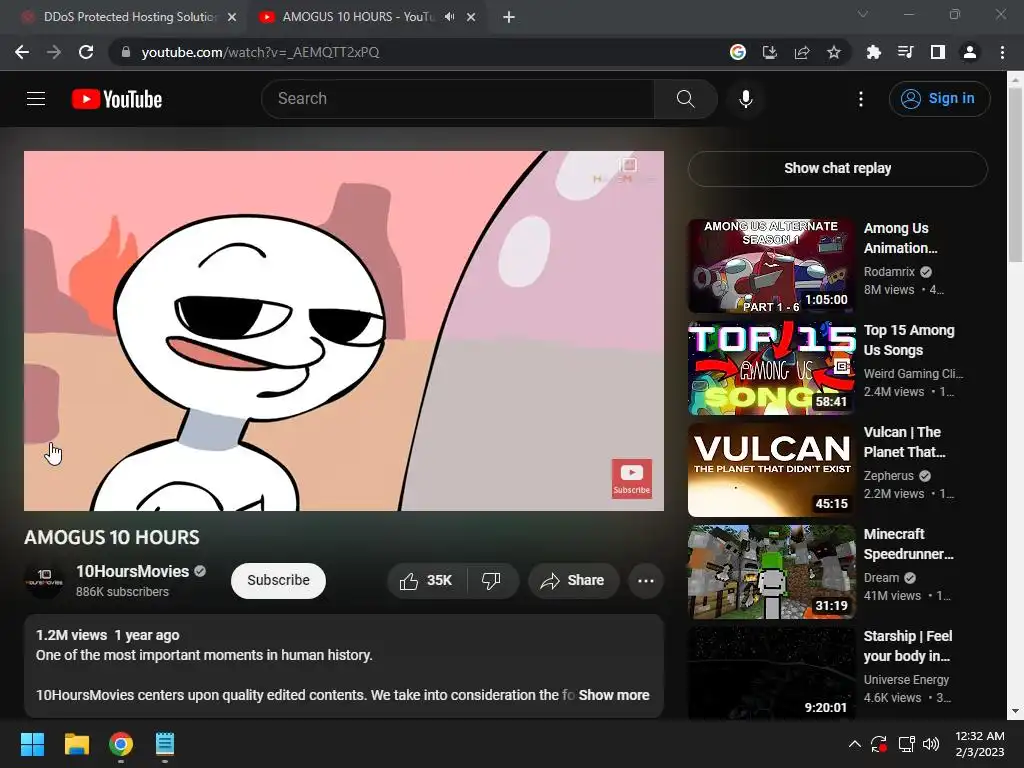Image resolution: width=1024 pixels, height=768 pixels.
Task: Open YouTube settings three-dot menu
Action: pos(861,99)
